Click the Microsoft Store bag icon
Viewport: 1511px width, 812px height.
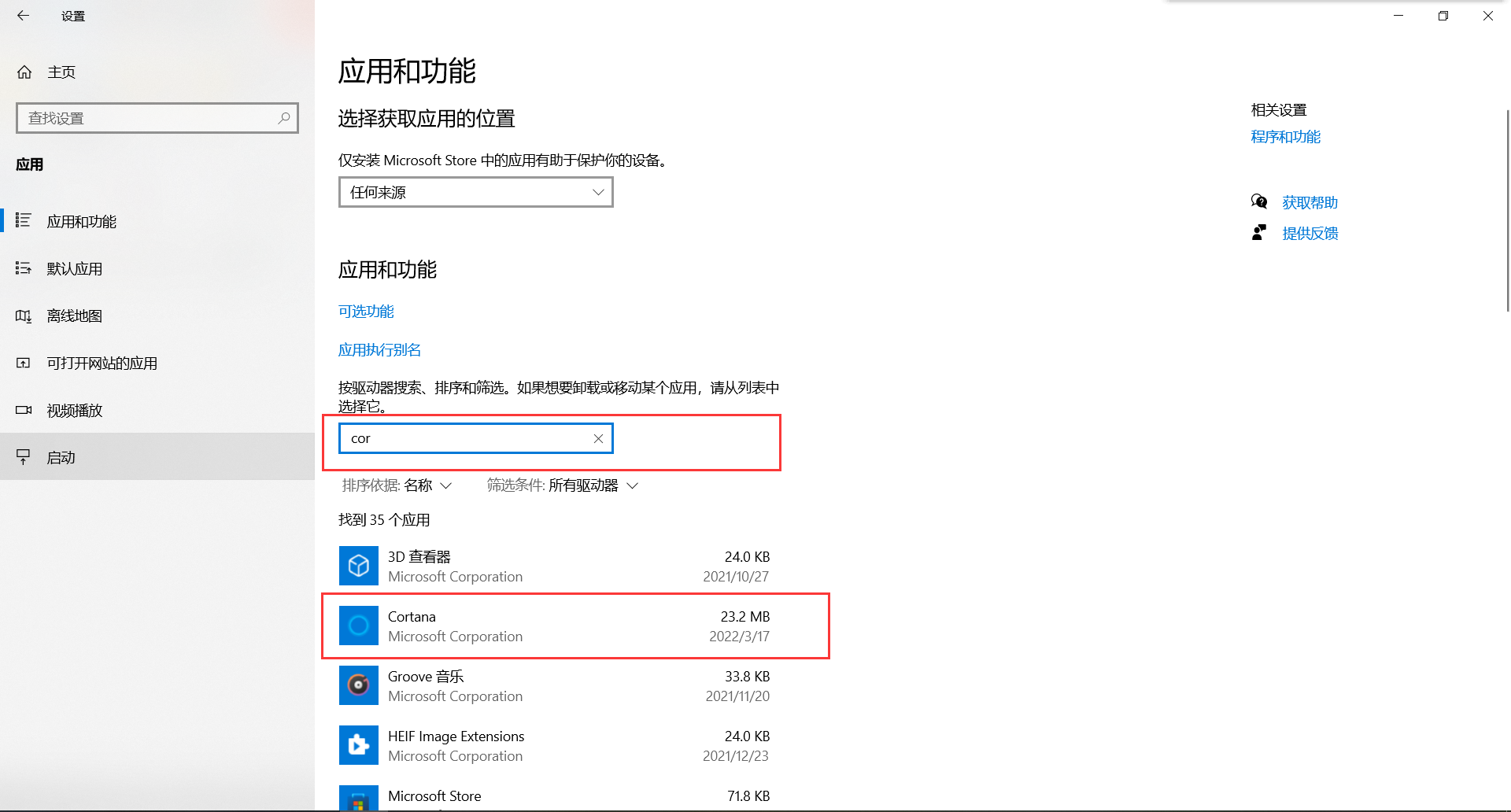pos(359,799)
